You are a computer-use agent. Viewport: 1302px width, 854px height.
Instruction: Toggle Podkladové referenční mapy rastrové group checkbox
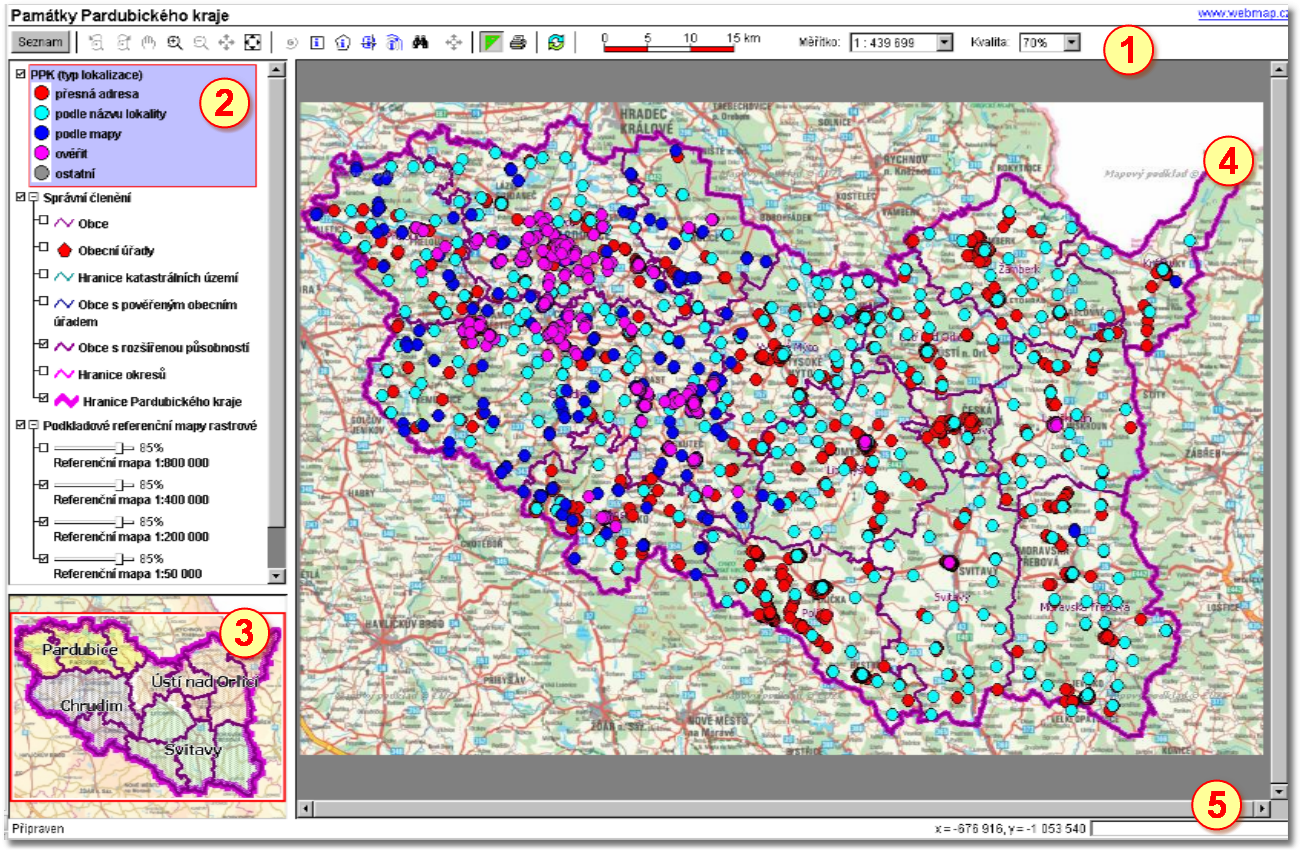pyautogui.click(x=22, y=425)
